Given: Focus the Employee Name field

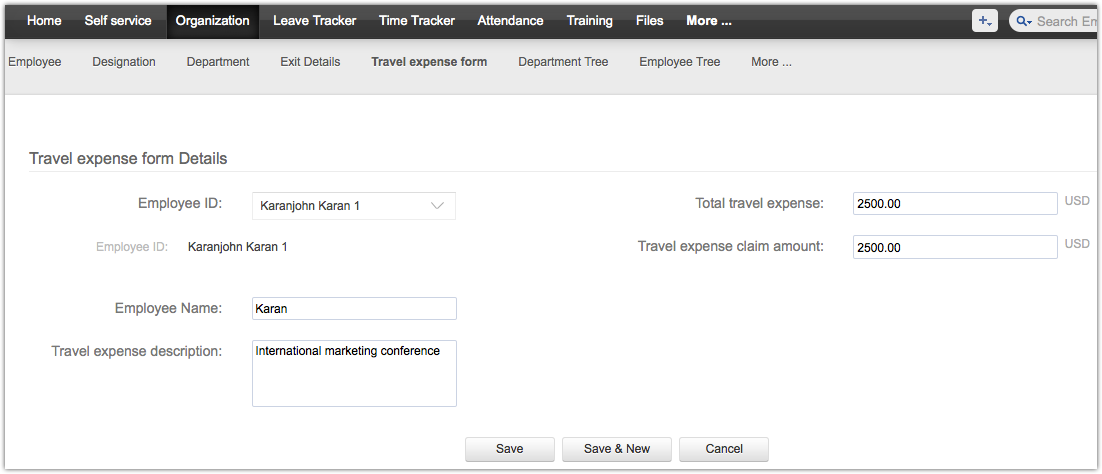Looking at the screenshot, I should 354,309.
